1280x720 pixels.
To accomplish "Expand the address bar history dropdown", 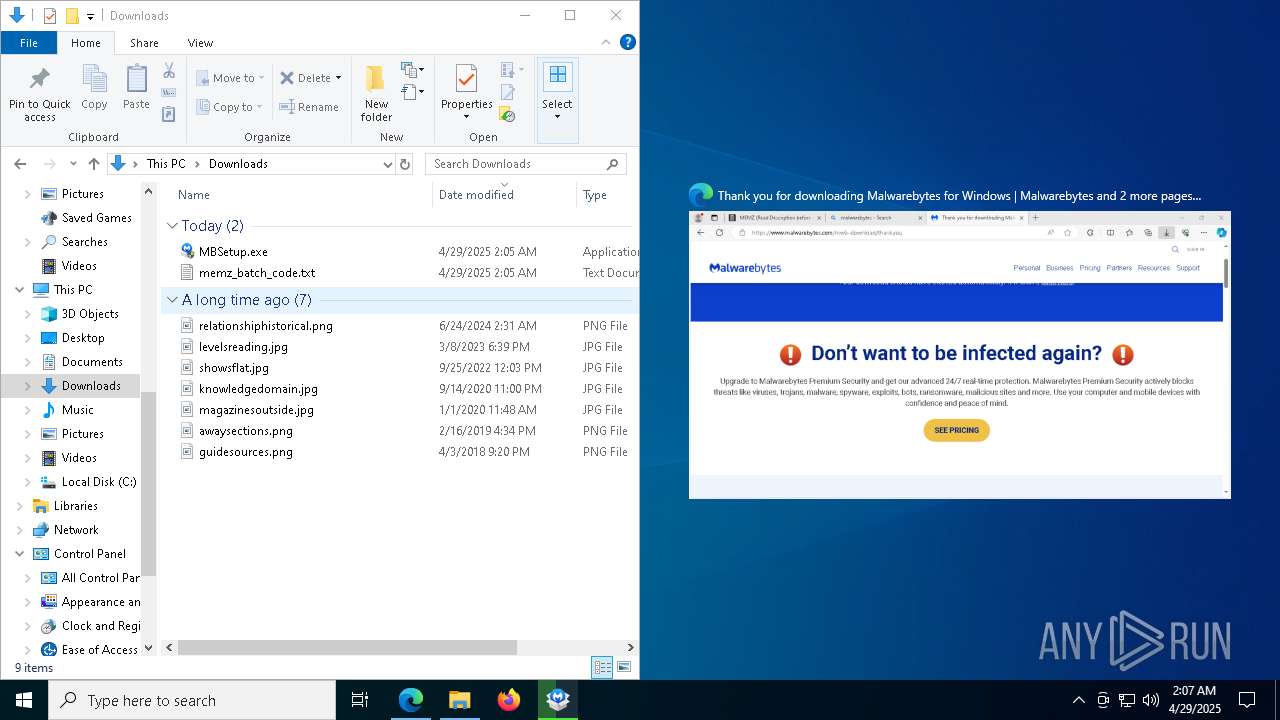I will click(388, 164).
